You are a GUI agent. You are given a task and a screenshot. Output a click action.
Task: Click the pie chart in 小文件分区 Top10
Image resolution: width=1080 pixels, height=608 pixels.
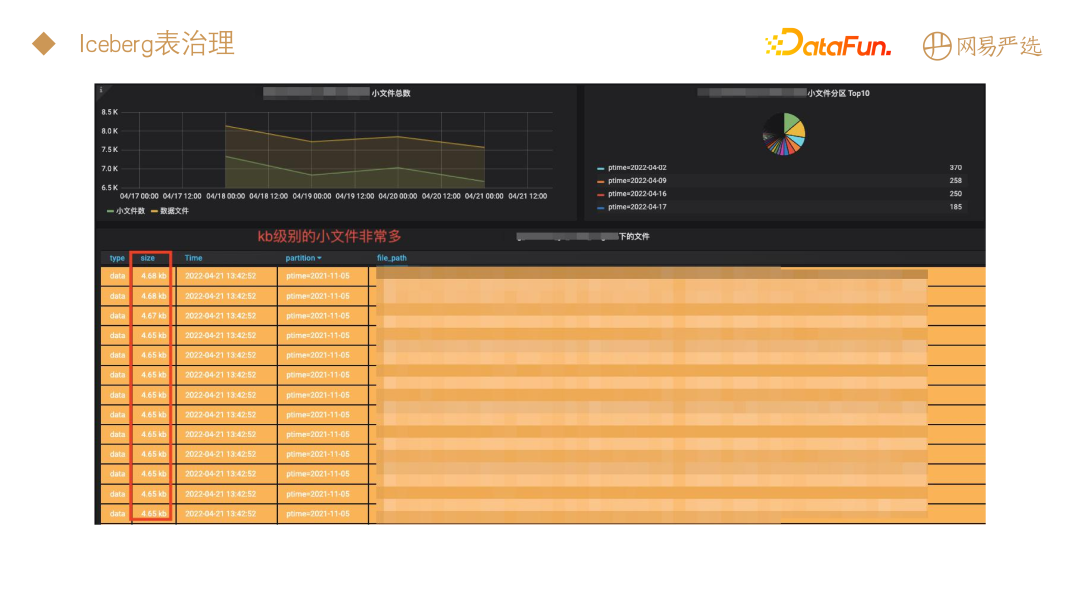click(784, 134)
